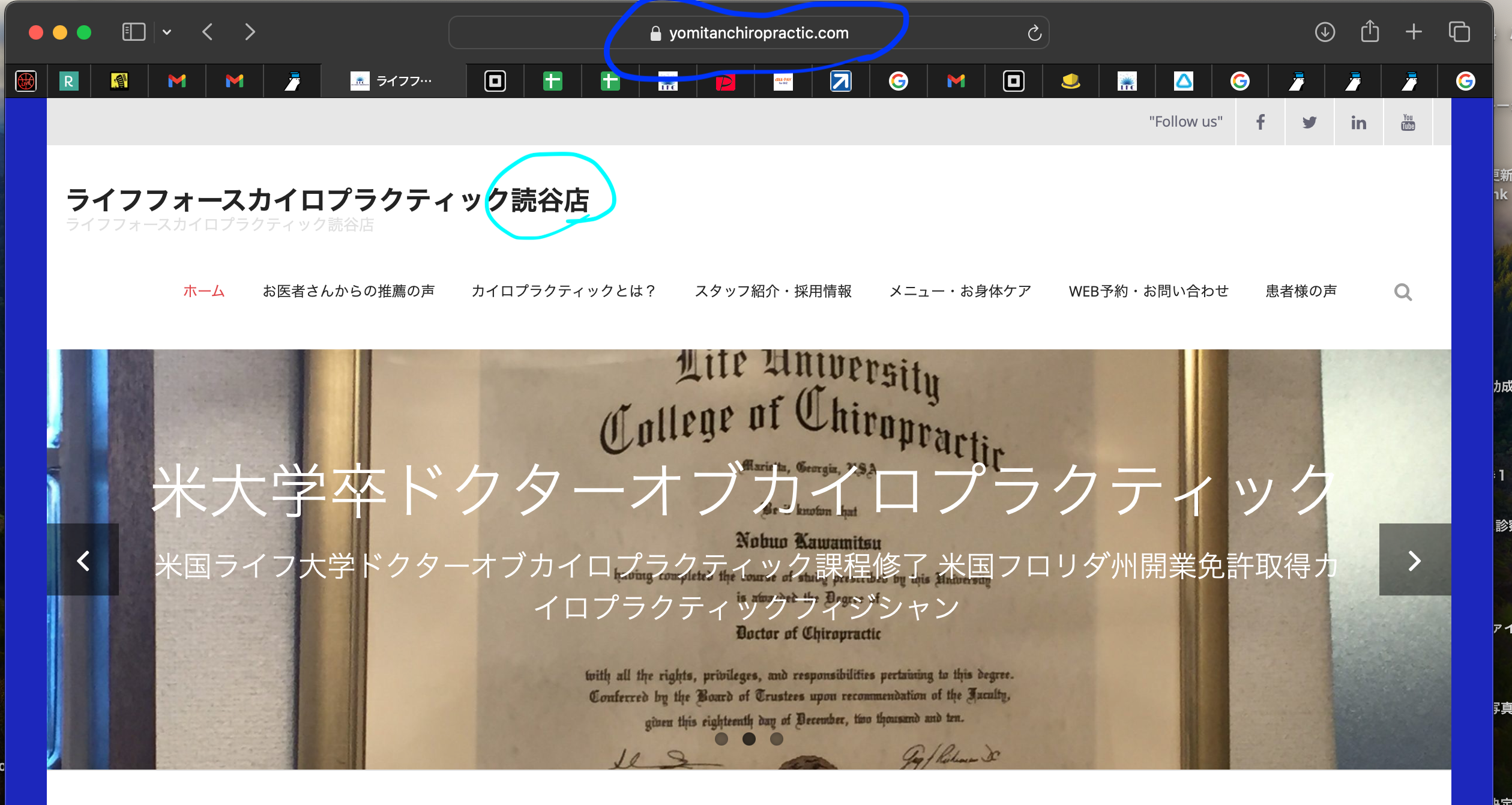This screenshot has height=805, width=1512.
Task: Switch to the green R icon tab
Action: tap(69, 81)
